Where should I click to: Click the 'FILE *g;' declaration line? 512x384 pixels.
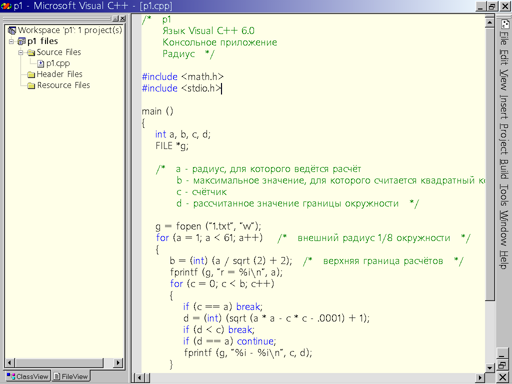(172, 146)
